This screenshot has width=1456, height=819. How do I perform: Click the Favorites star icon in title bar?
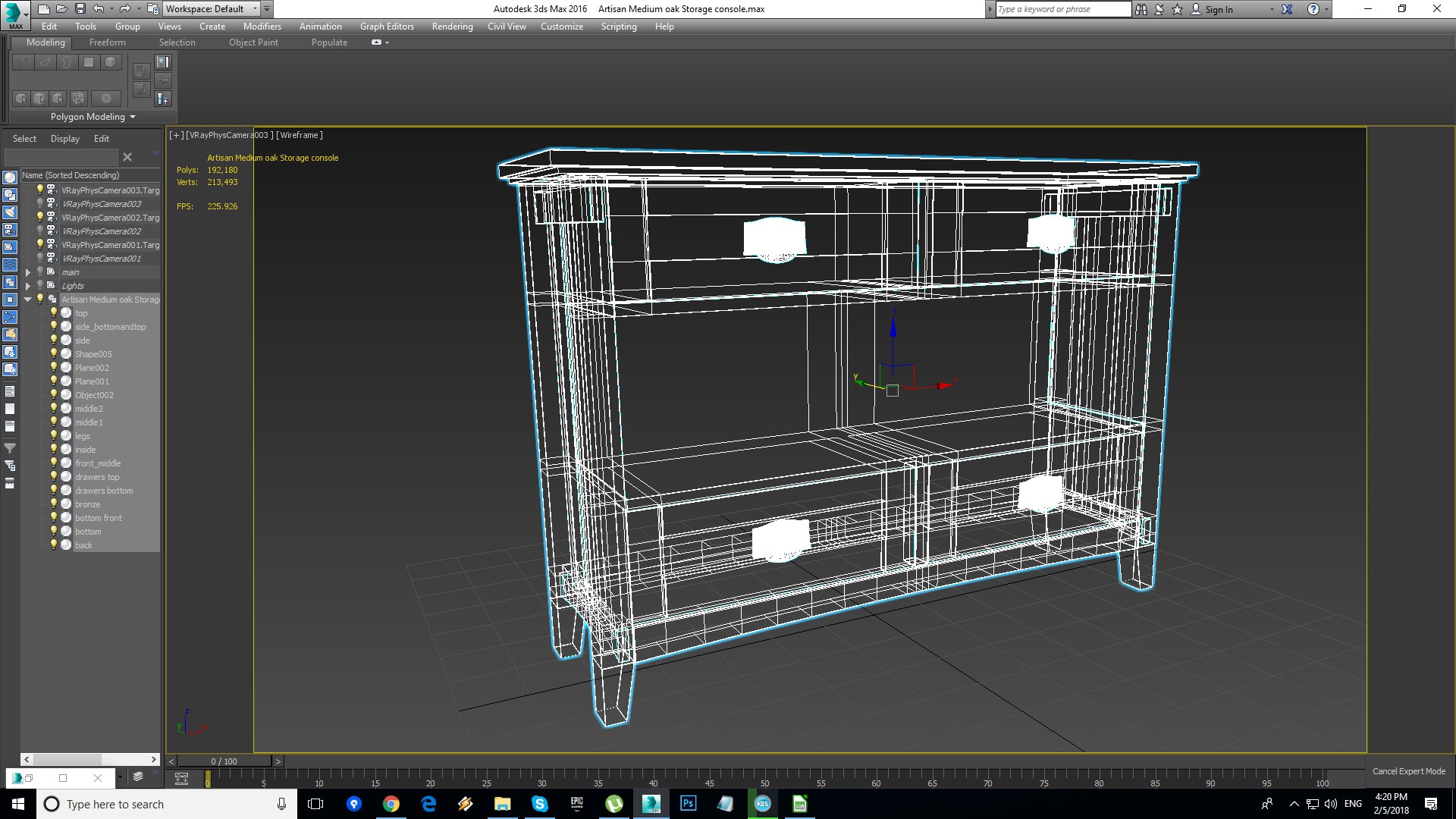[x=1177, y=9]
